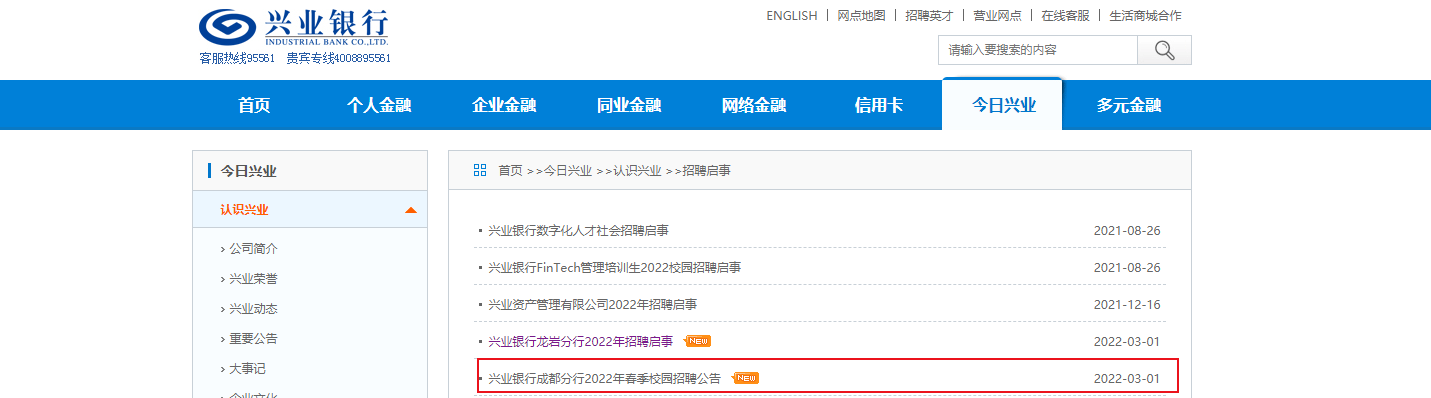This screenshot has width=1431, height=398.
Task: Open 兴业银行龙岩分行2022年招聘启事
Action: click(x=580, y=341)
